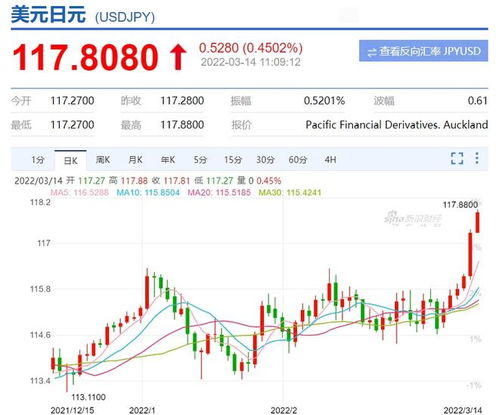
Task: Switch to the 周K weekly tab
Action: coord(103,160)
